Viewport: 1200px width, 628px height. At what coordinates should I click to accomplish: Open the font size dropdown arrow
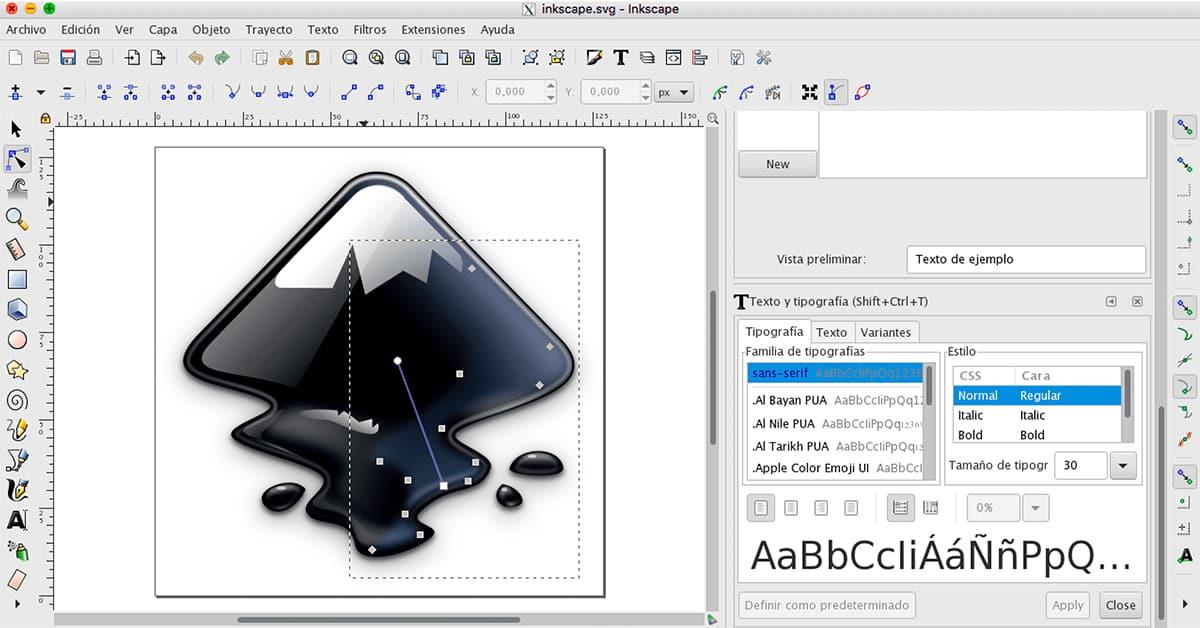[1125, 465]
